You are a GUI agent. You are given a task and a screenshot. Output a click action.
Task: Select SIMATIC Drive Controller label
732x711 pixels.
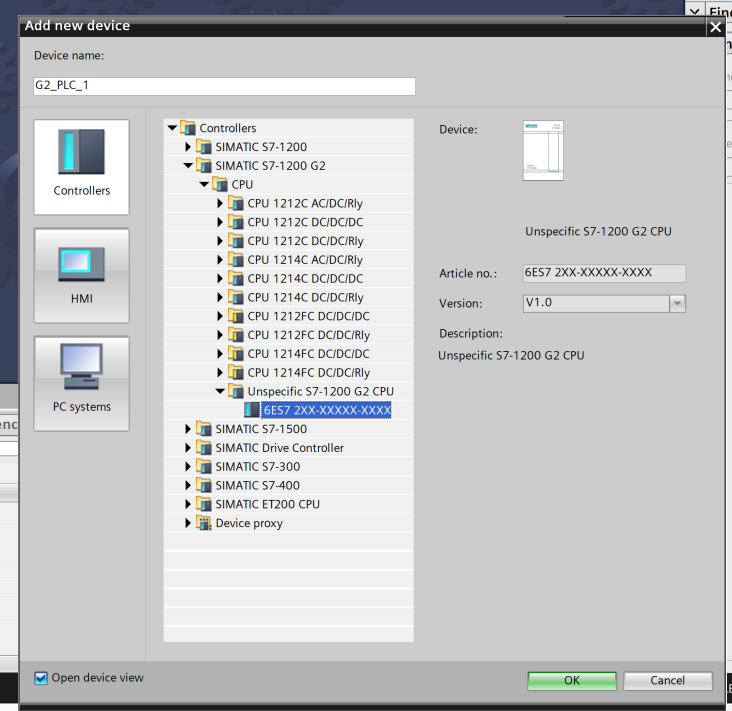[x=279, y=448]
